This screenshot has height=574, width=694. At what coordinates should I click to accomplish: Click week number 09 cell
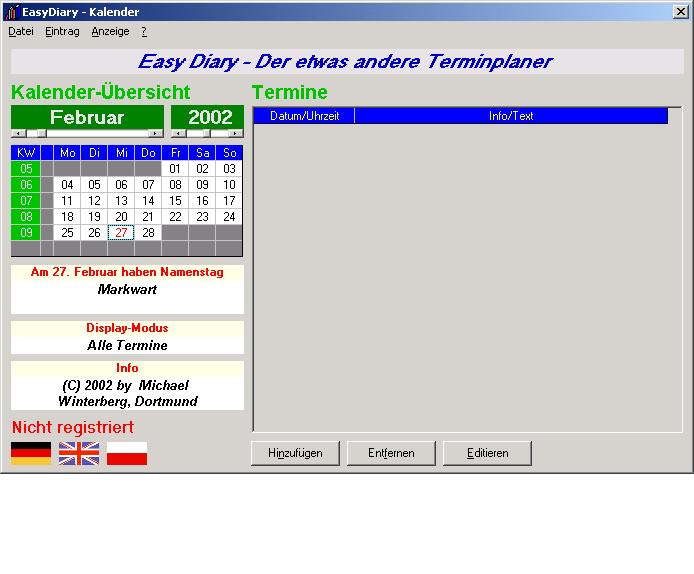click(x=26, y=233)
